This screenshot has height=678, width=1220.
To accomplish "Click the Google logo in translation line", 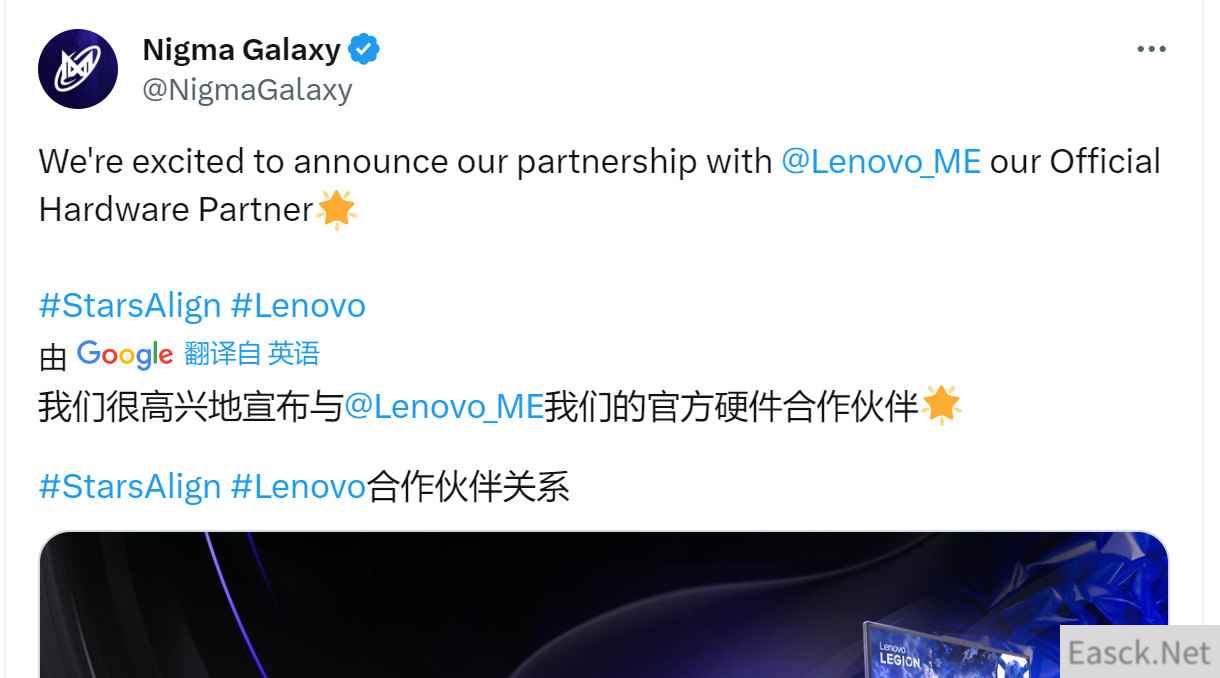I will click(125, 354).
